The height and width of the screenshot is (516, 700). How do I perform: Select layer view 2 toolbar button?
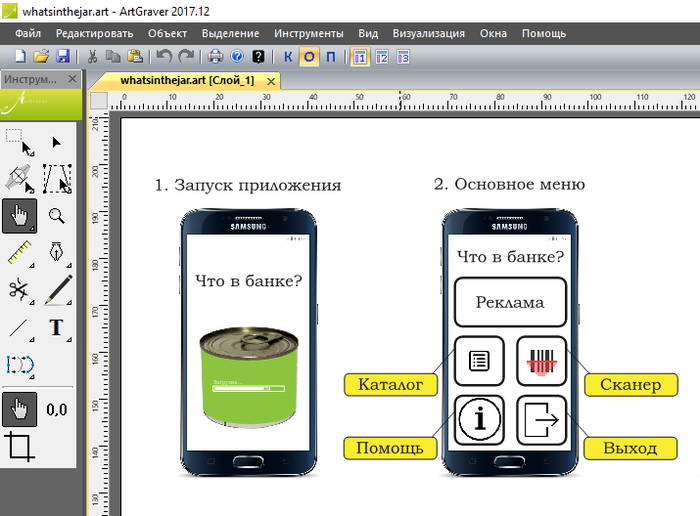[382, 57]
